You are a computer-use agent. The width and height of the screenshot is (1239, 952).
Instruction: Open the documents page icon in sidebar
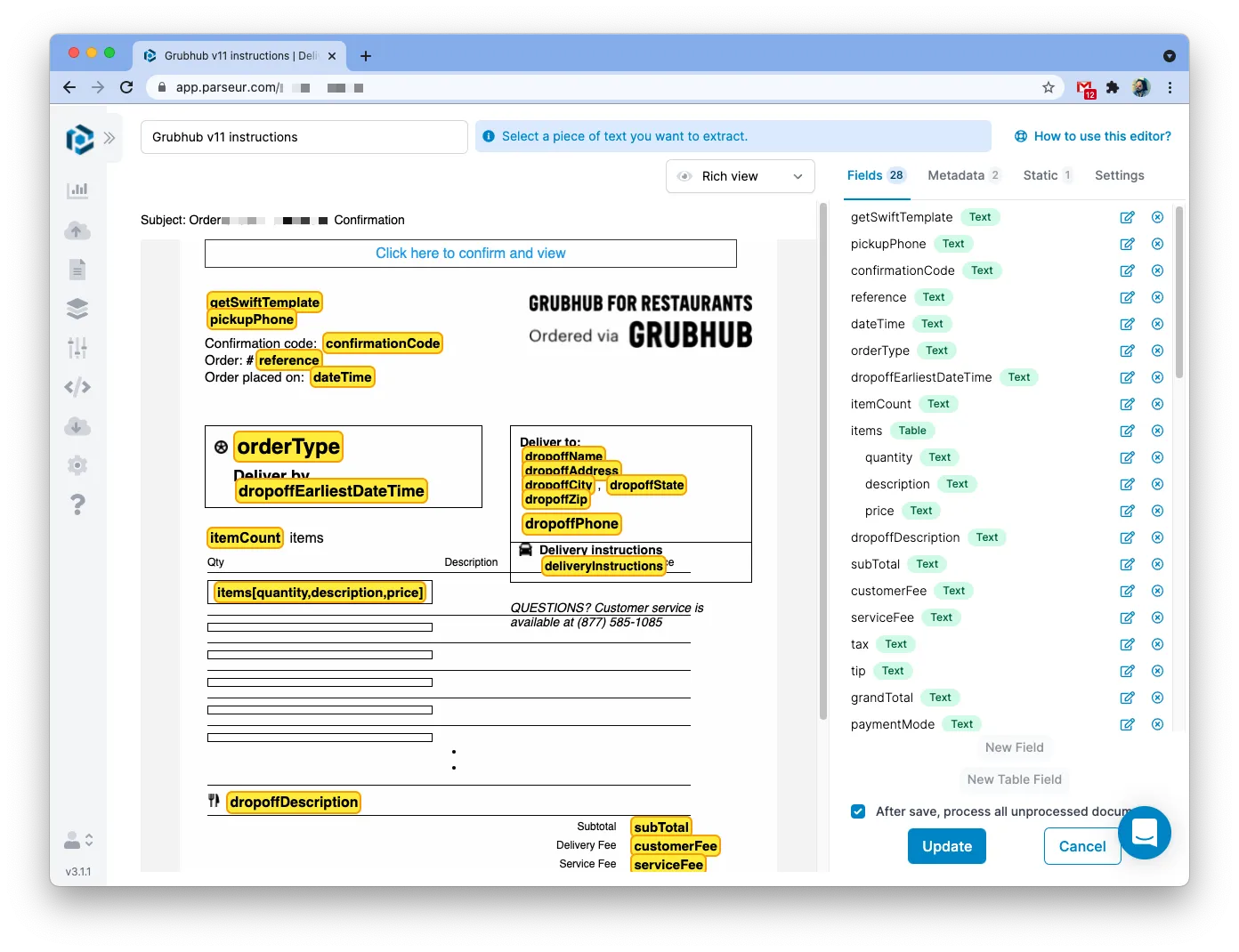[x=77, y=269]
